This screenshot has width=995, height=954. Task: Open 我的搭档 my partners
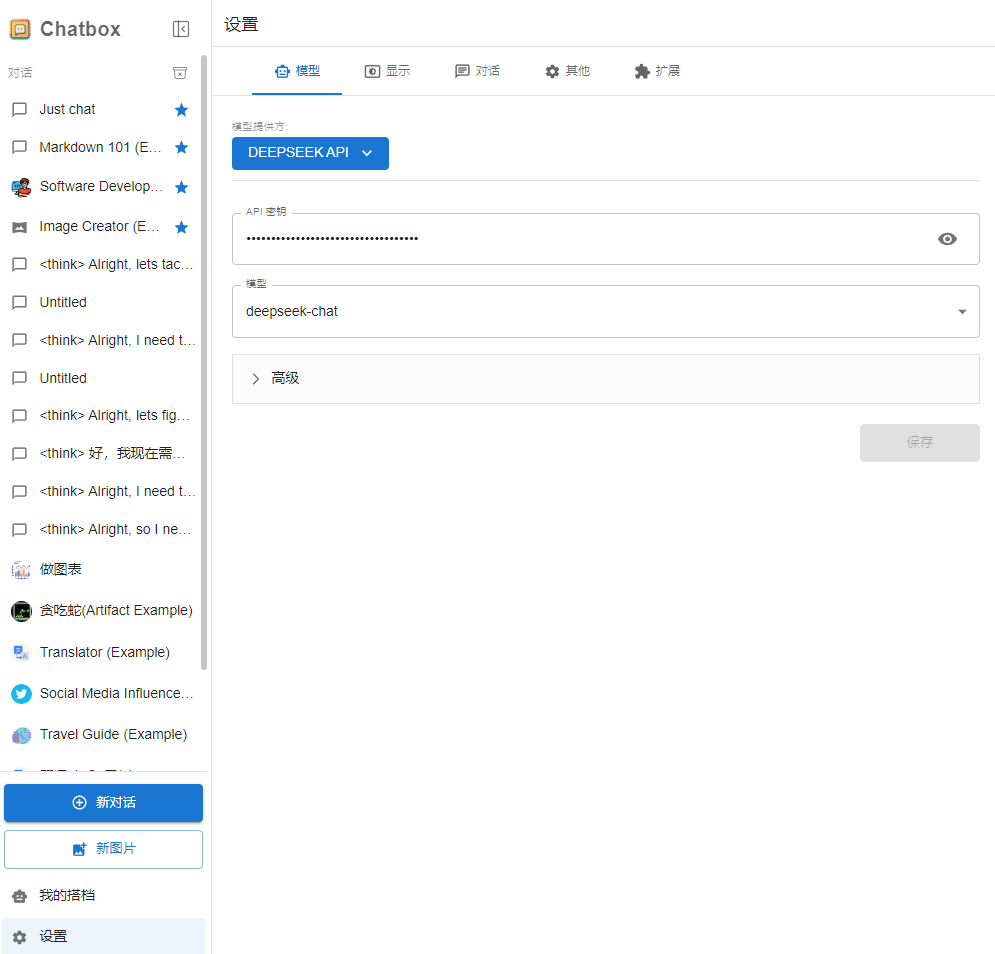click(103, 896)
